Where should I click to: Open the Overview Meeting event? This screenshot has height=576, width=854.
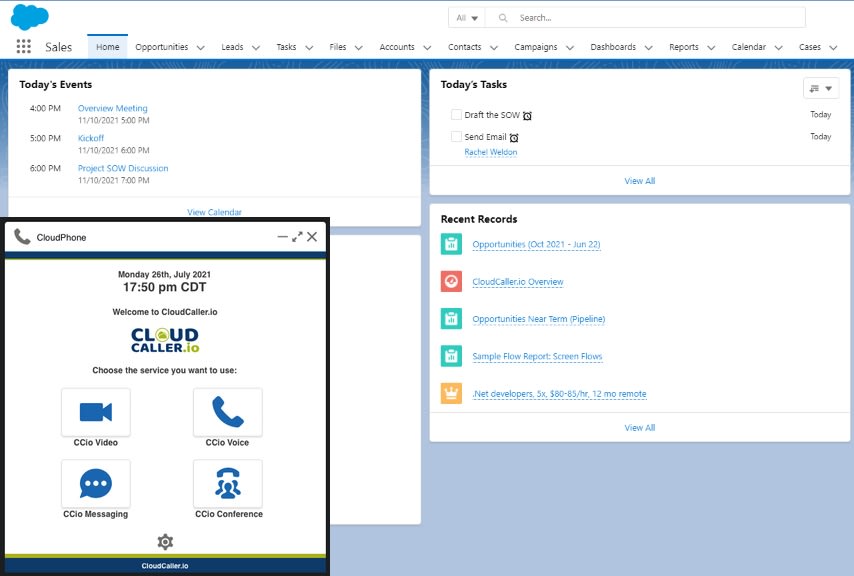pos(113,108)
